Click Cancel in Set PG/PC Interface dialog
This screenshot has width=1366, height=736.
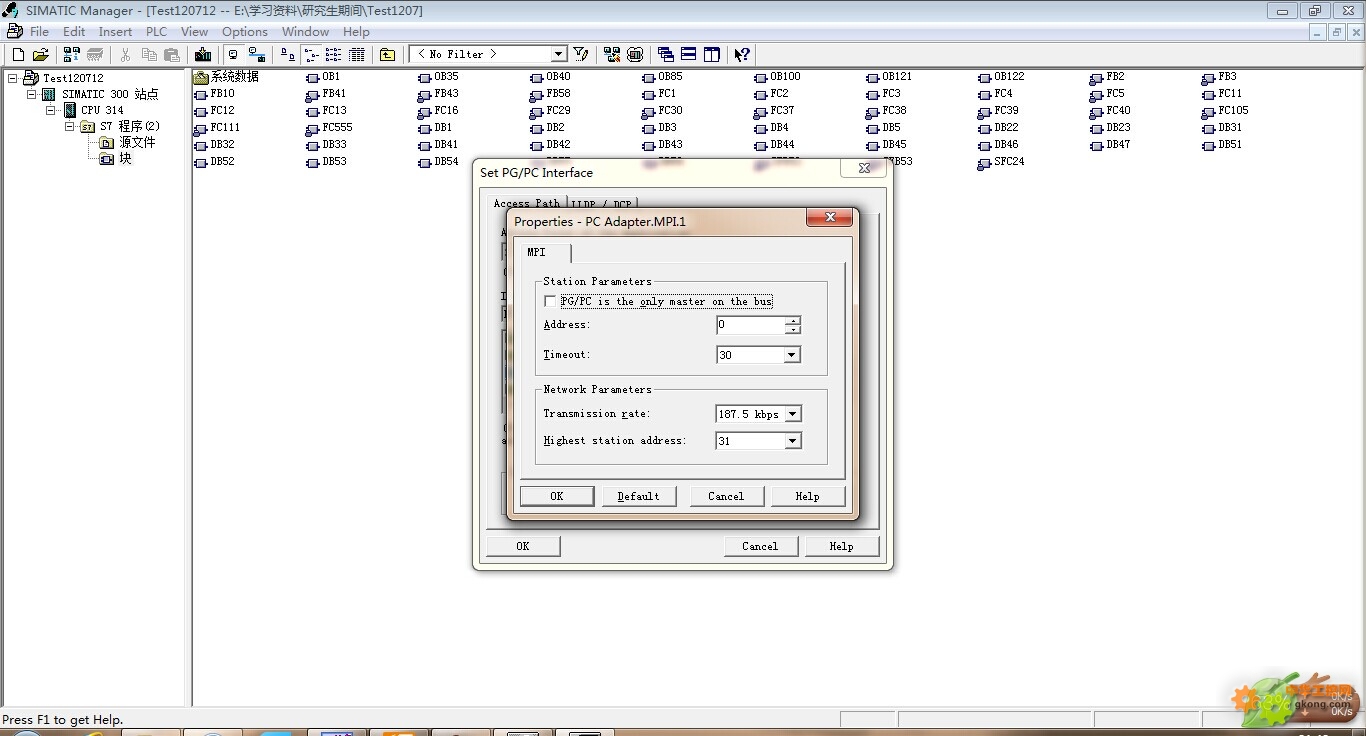[760, 546]
